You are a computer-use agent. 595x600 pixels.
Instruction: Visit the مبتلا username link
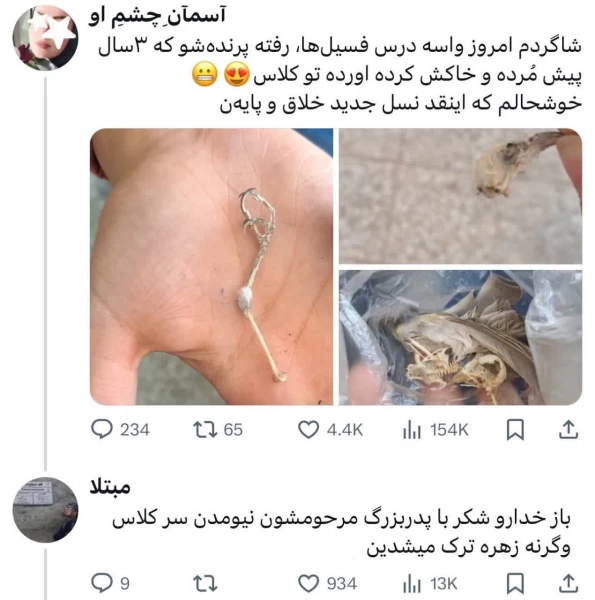[x=110, y=487]
